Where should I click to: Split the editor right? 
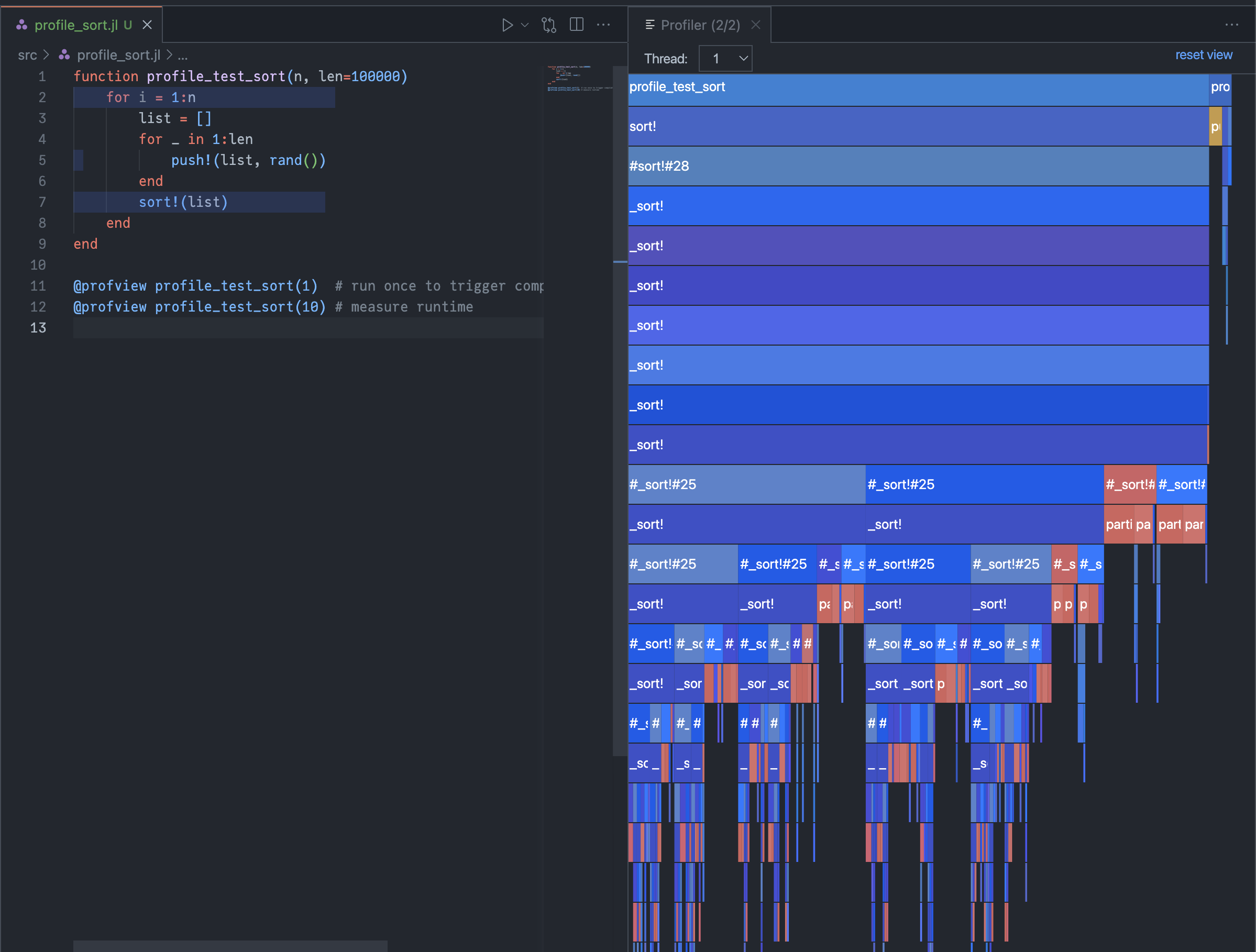click(576, 25)
